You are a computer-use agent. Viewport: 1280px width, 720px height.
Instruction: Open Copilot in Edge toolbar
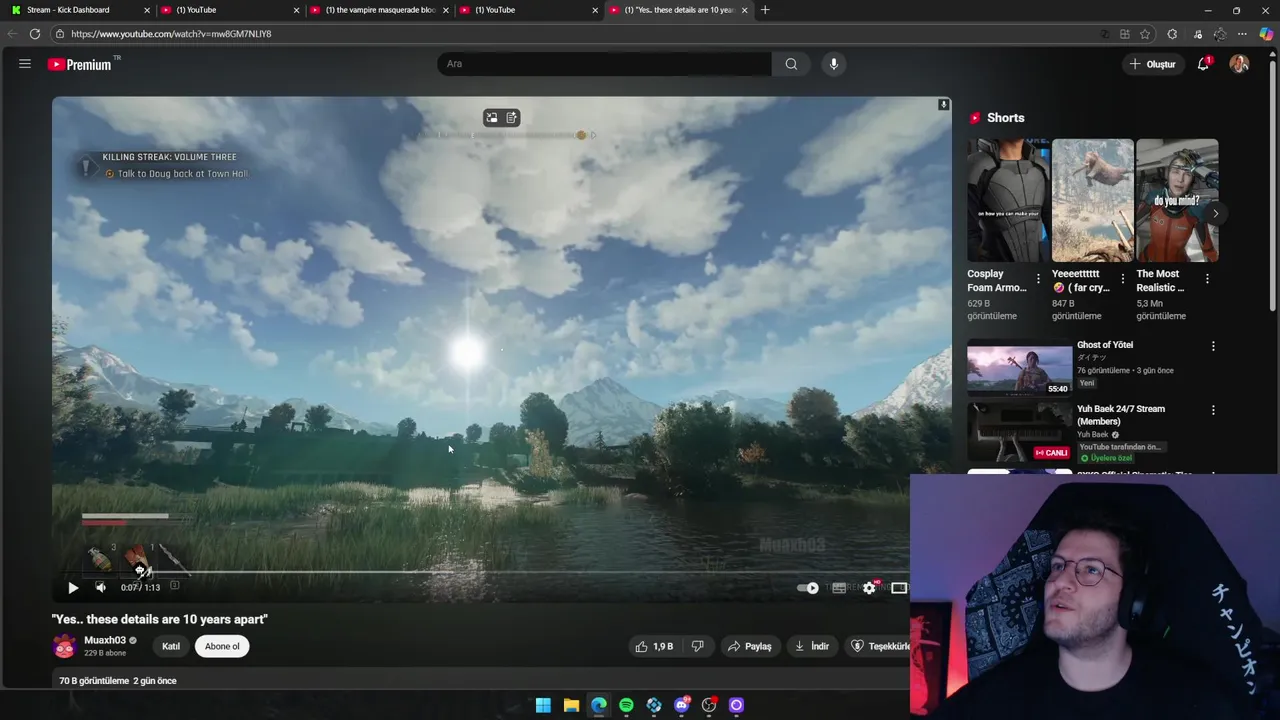pyautogui.click(x=1266, y=34)
